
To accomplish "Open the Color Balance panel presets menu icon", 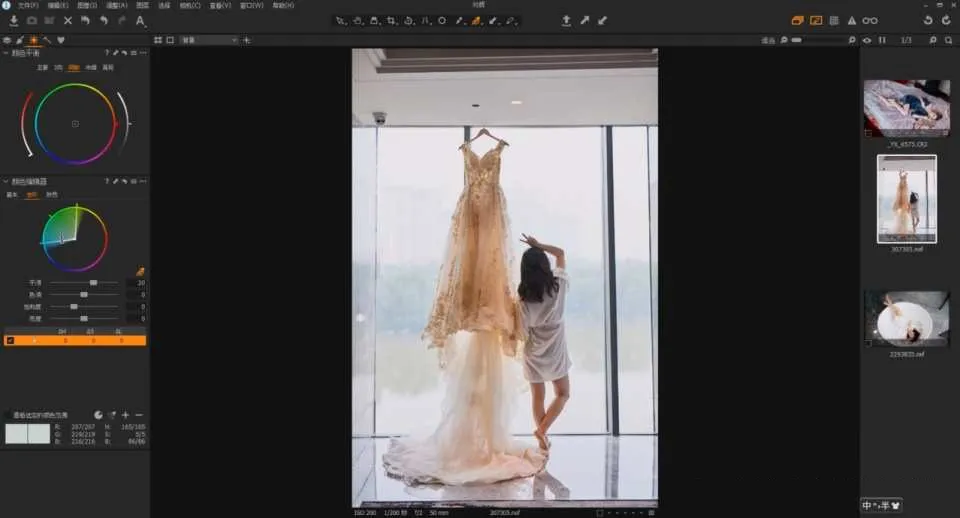I will [x=133, y=53].
